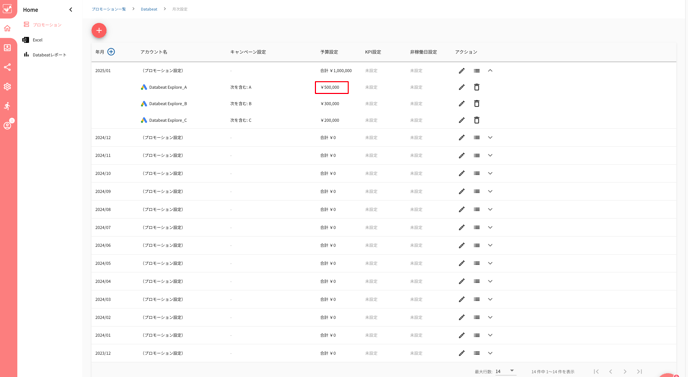Image resolution: width=688 pixels, height=377 pixels.
Task: Go to Databeat breadcrumb link
Action: coord(149,9)
